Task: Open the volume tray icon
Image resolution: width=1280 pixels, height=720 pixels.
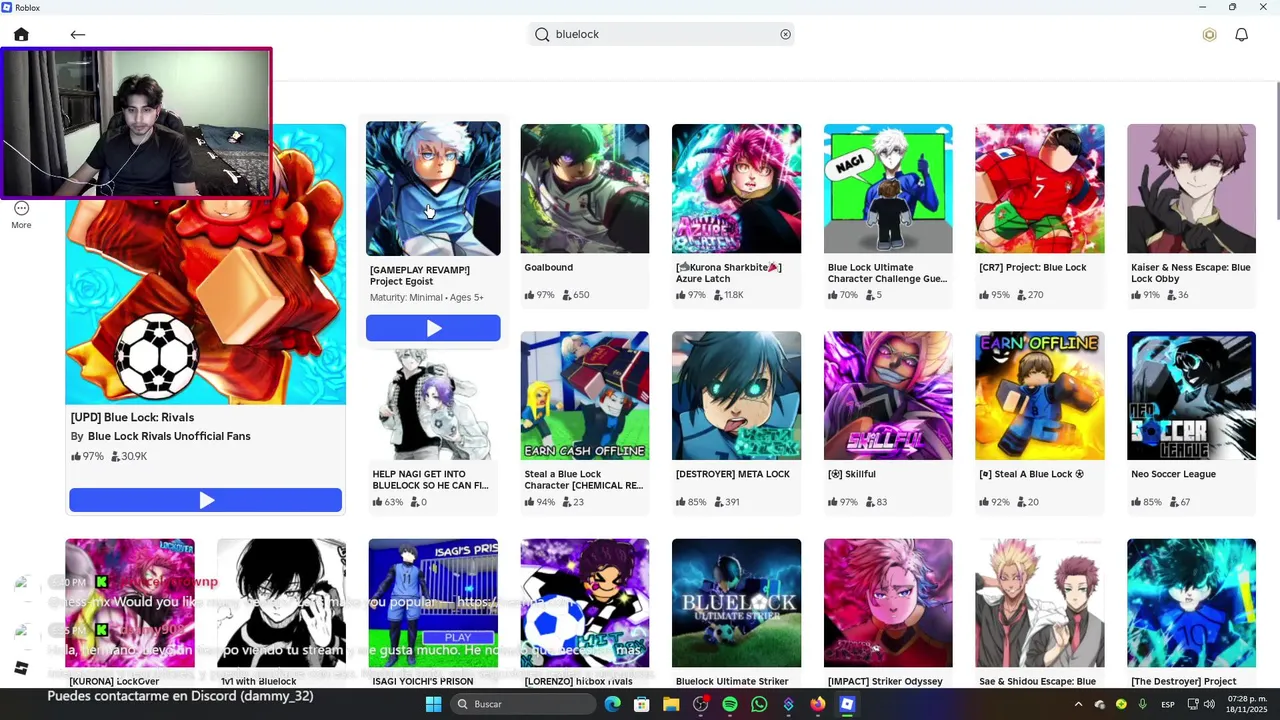Action: coord(1210,704)
